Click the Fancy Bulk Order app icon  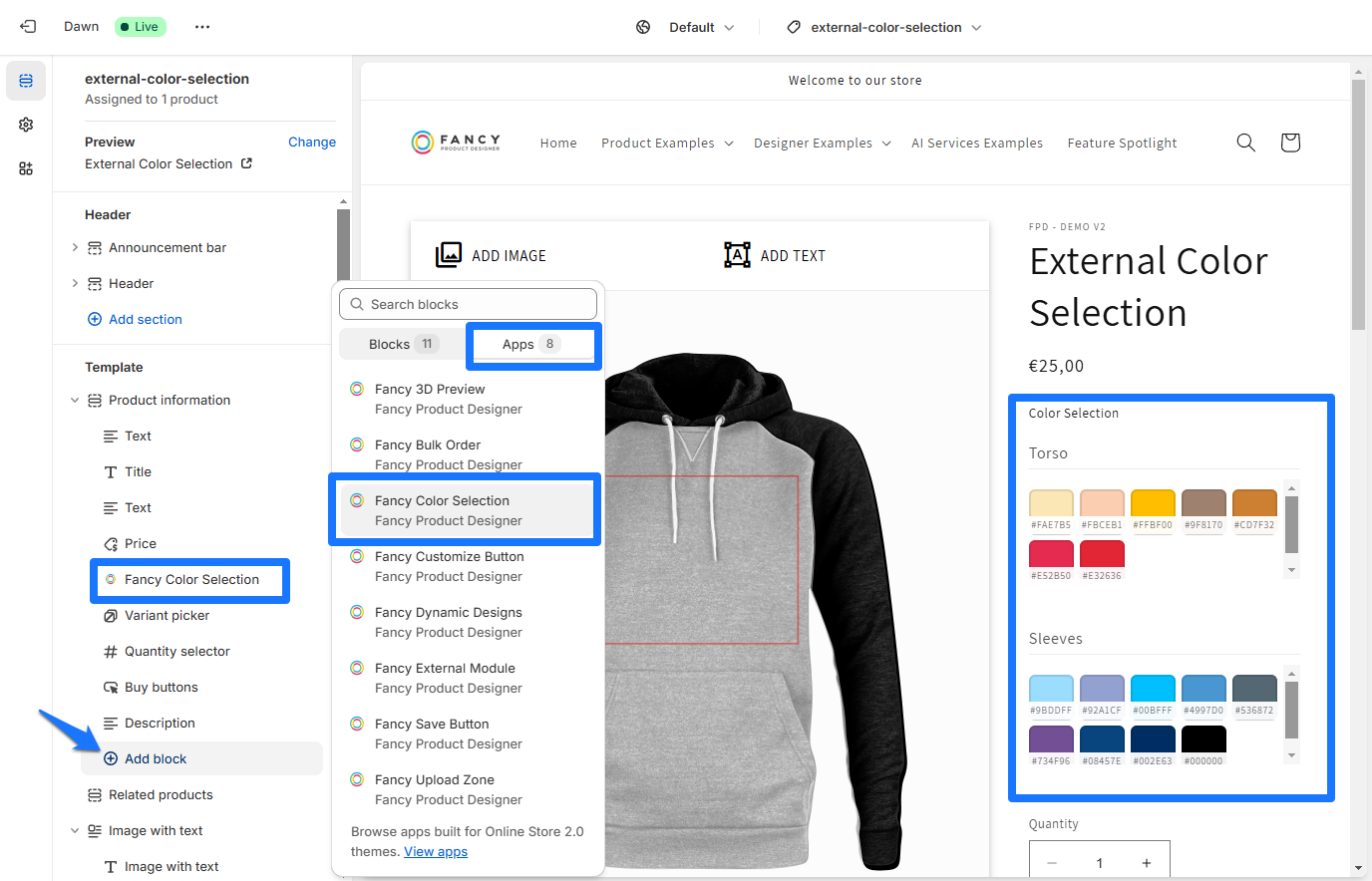(357, 444)
